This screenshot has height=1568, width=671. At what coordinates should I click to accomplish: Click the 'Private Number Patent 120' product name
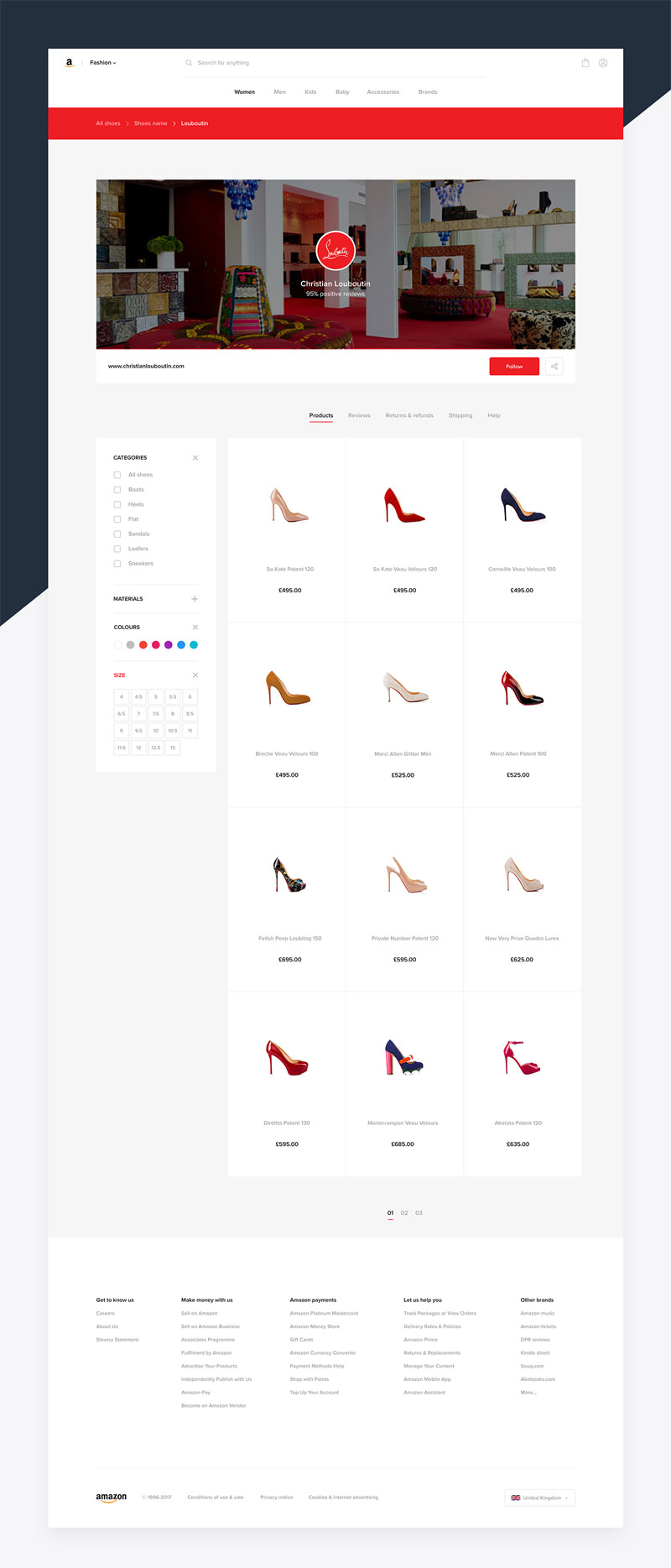(x=405, y=939)
